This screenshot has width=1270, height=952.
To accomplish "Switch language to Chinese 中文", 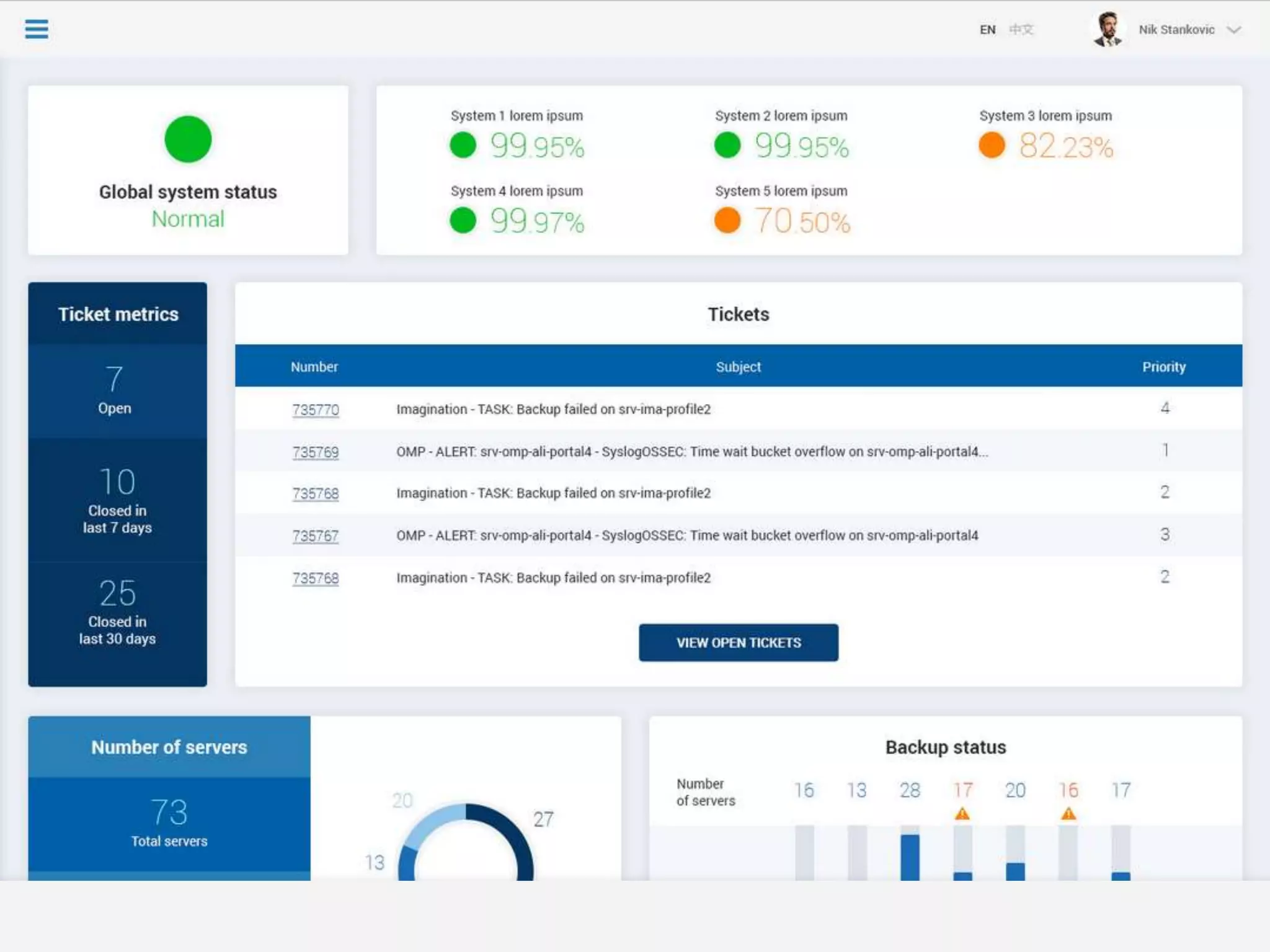I will click(1021, 30).
